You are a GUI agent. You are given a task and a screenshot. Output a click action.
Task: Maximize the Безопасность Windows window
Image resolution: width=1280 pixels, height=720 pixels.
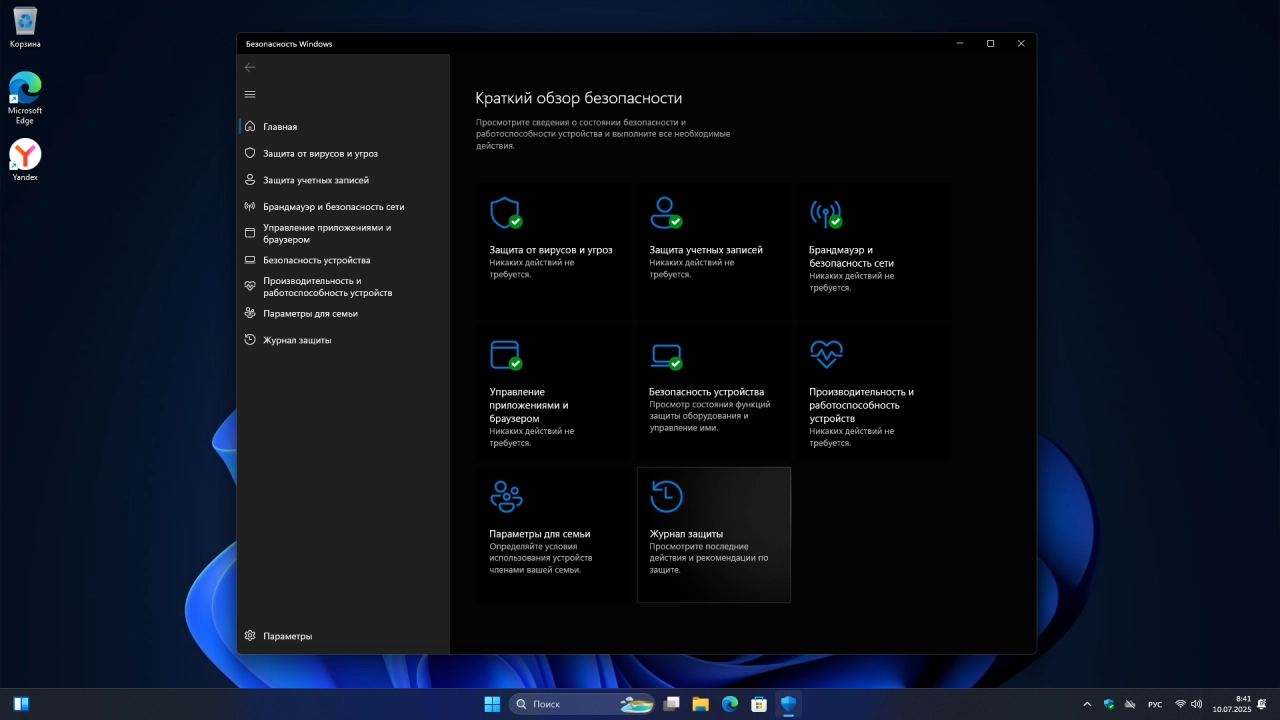[990, 44]
